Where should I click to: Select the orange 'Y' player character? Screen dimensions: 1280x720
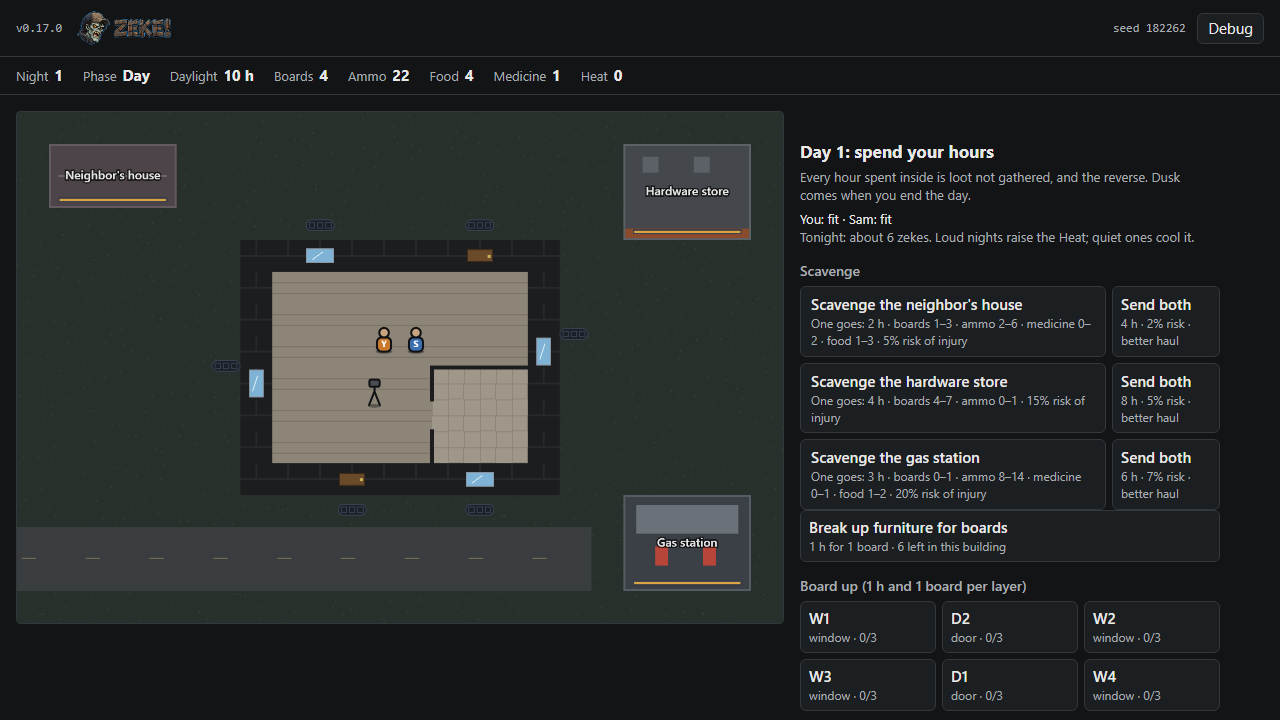tap(384, 340)
